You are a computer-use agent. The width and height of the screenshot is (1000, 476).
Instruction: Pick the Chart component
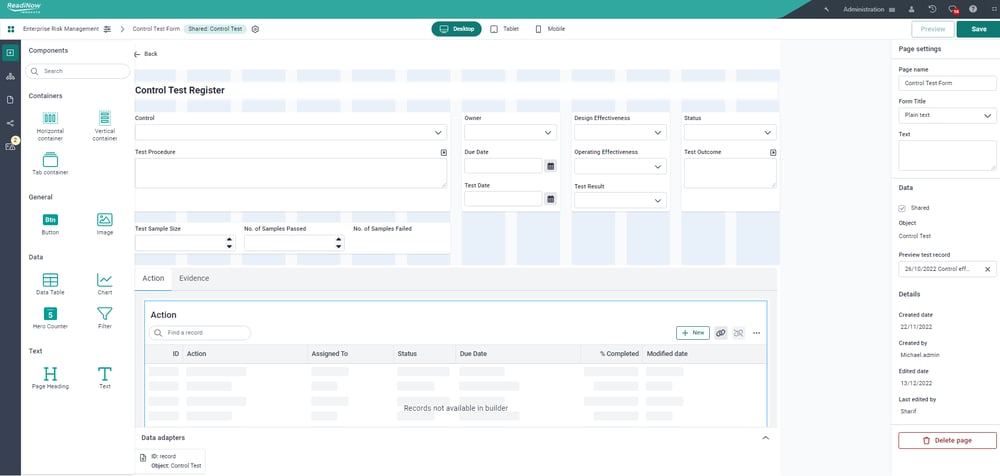(105, 285)
